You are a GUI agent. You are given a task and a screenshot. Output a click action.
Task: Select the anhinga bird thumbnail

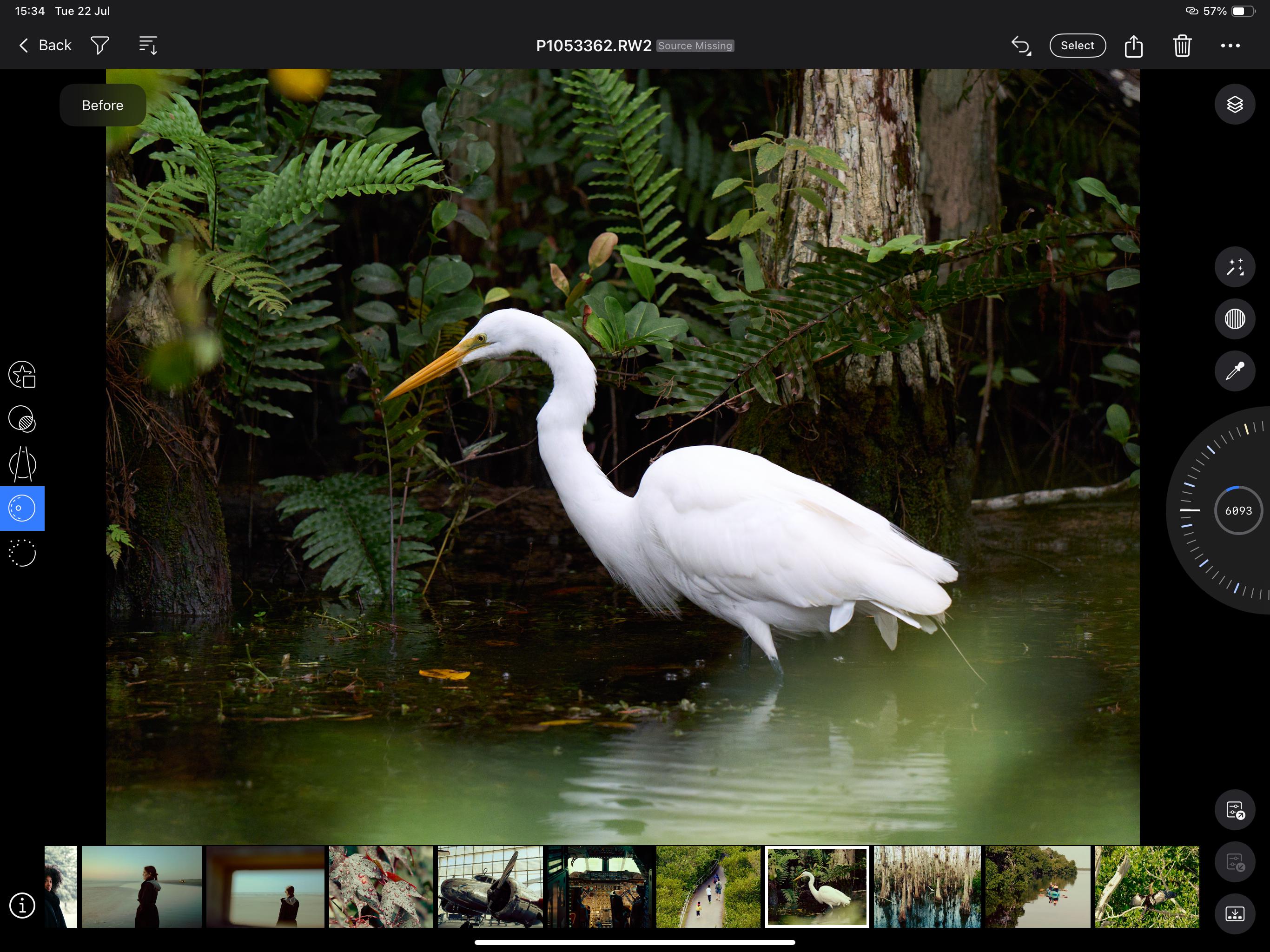[1146, 886]
